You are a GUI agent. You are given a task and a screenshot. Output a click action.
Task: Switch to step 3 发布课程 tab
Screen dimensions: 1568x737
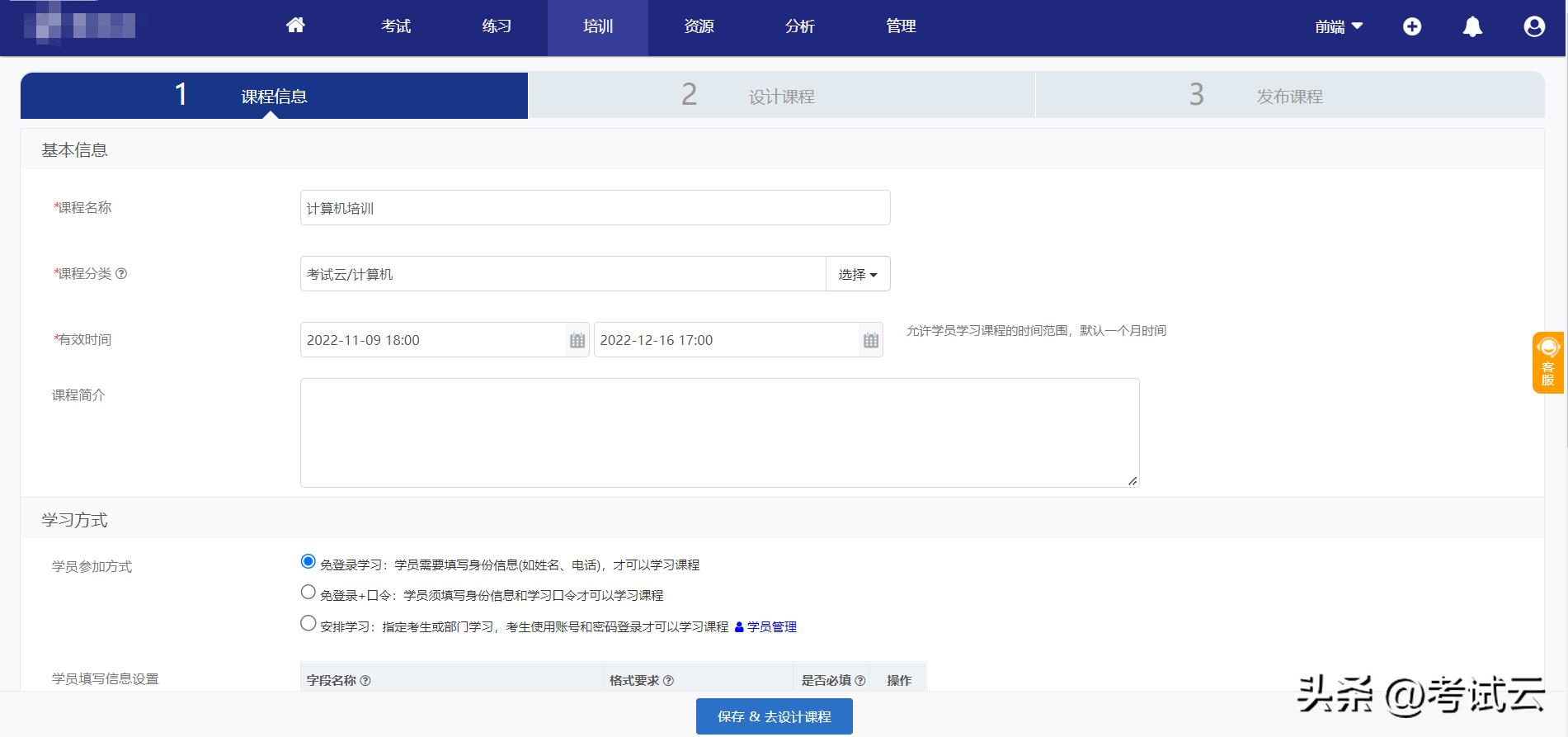click(x=1290, y=96)
